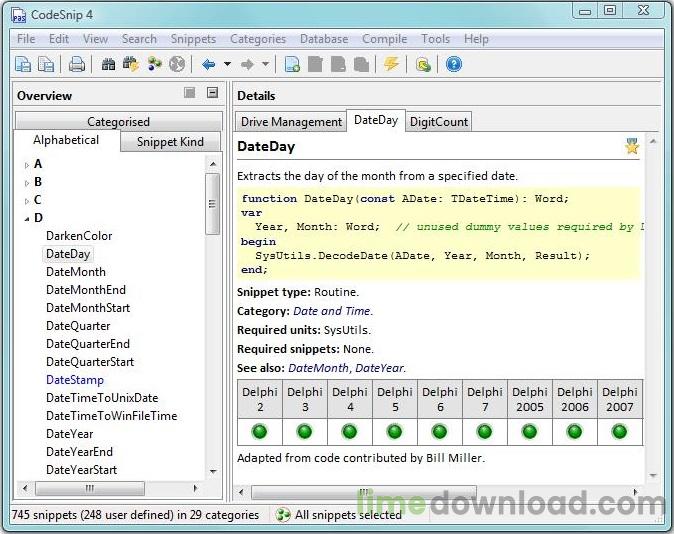
Task: Click the Delphi 2 green compile result light
Action: (260, 431)
